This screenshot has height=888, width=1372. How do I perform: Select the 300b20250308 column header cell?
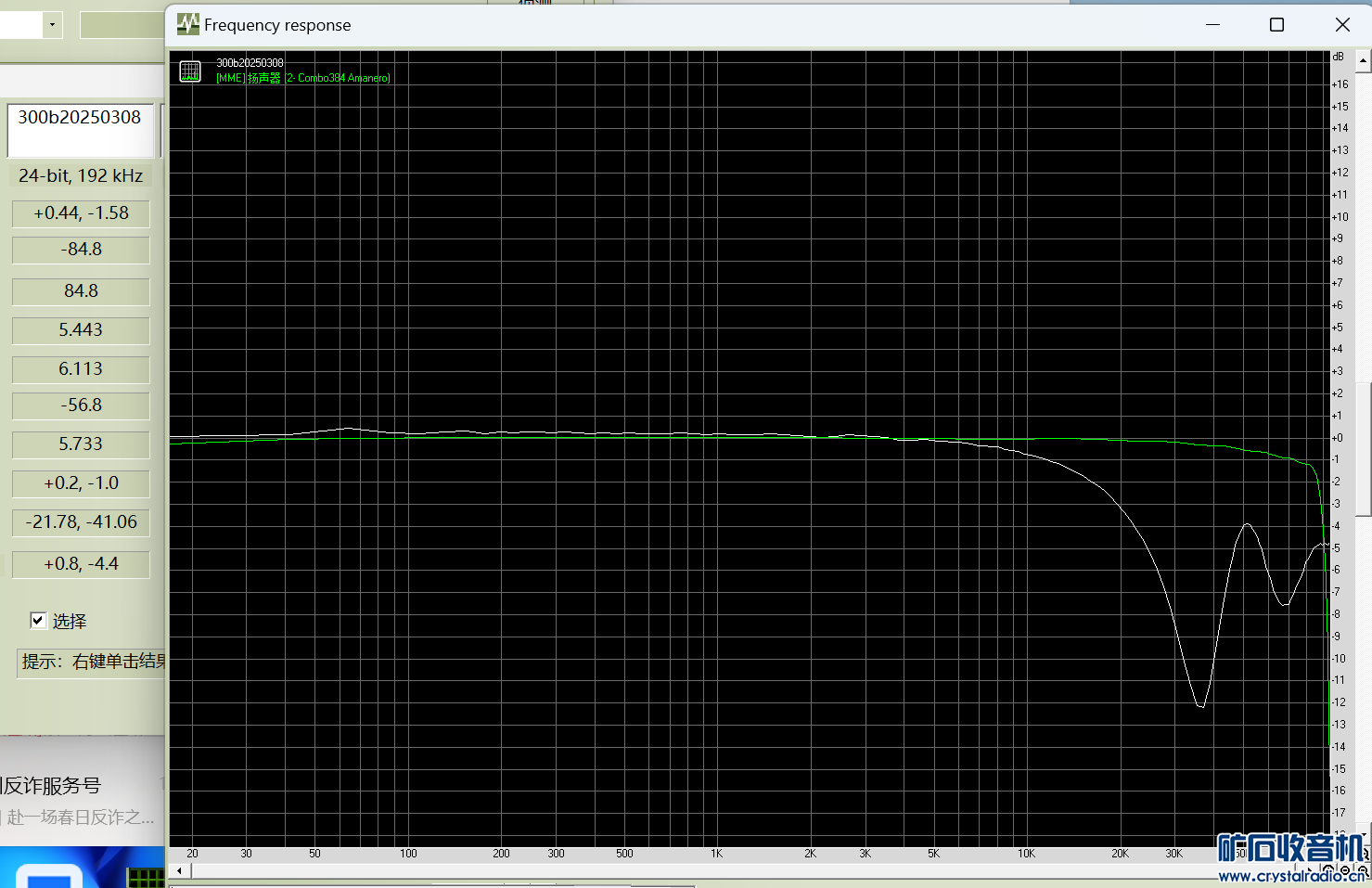click(80, 130)
